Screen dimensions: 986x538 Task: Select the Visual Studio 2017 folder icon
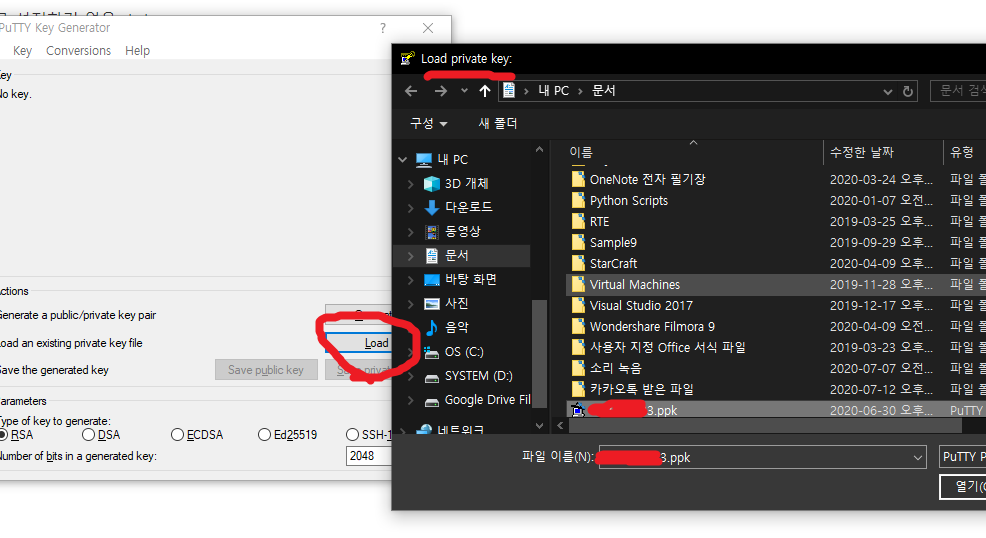point(578,305)
